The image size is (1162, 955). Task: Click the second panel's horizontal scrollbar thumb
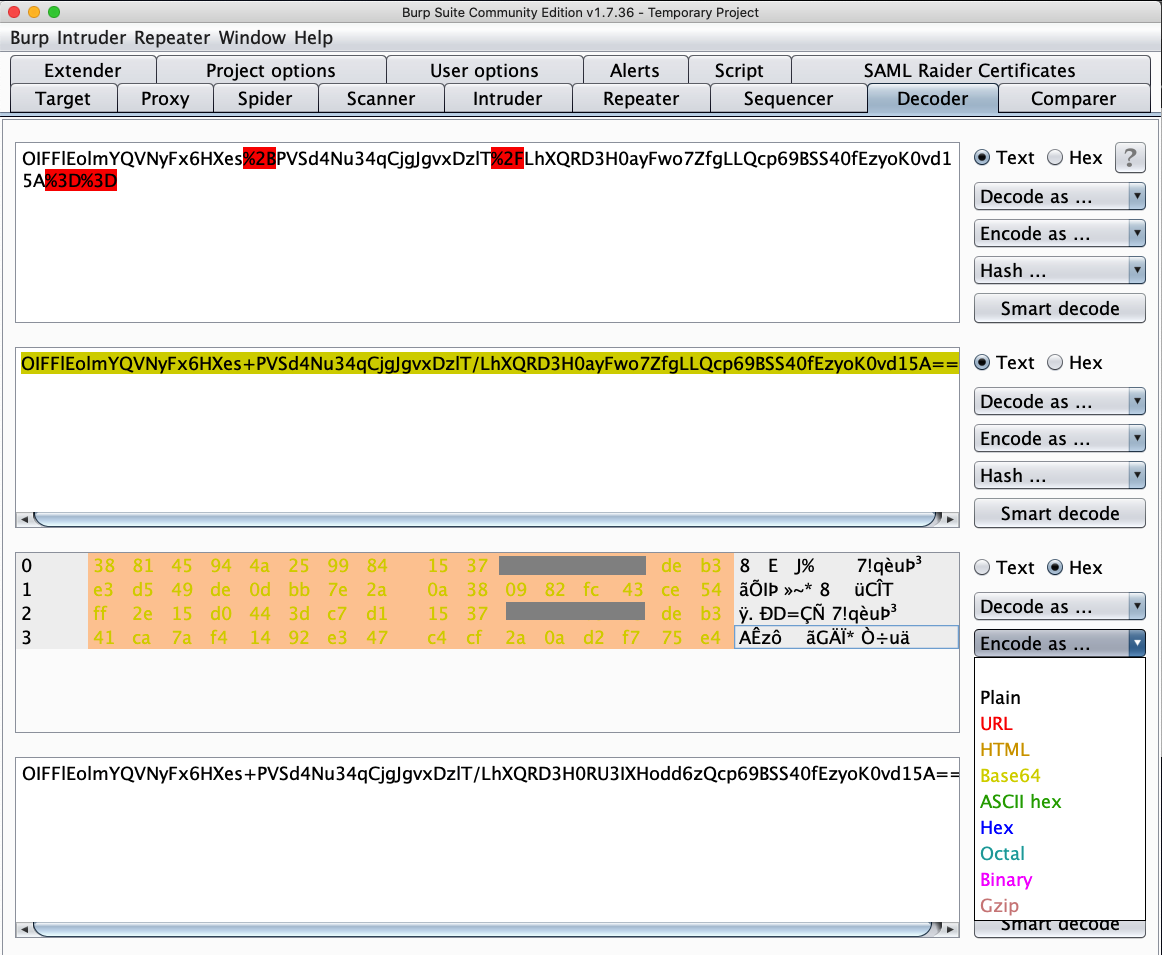tap(485, 519)
